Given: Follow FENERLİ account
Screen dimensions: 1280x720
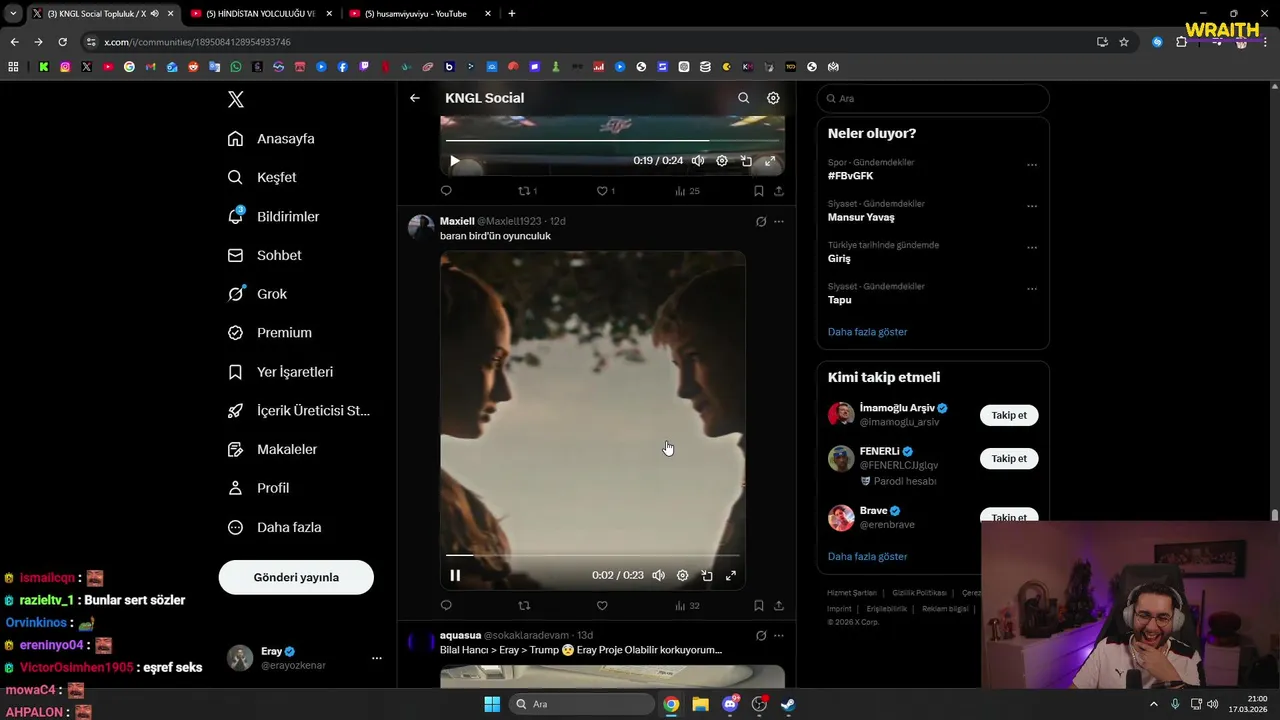Looking at the screenshot, I should [x=1009, y=458].
